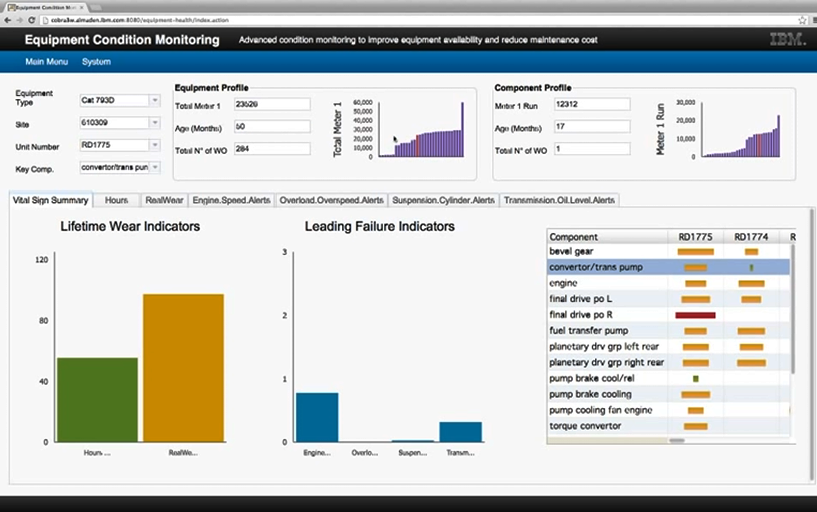Click orange RD1774 indicator for engine

[x=751, y=283]
